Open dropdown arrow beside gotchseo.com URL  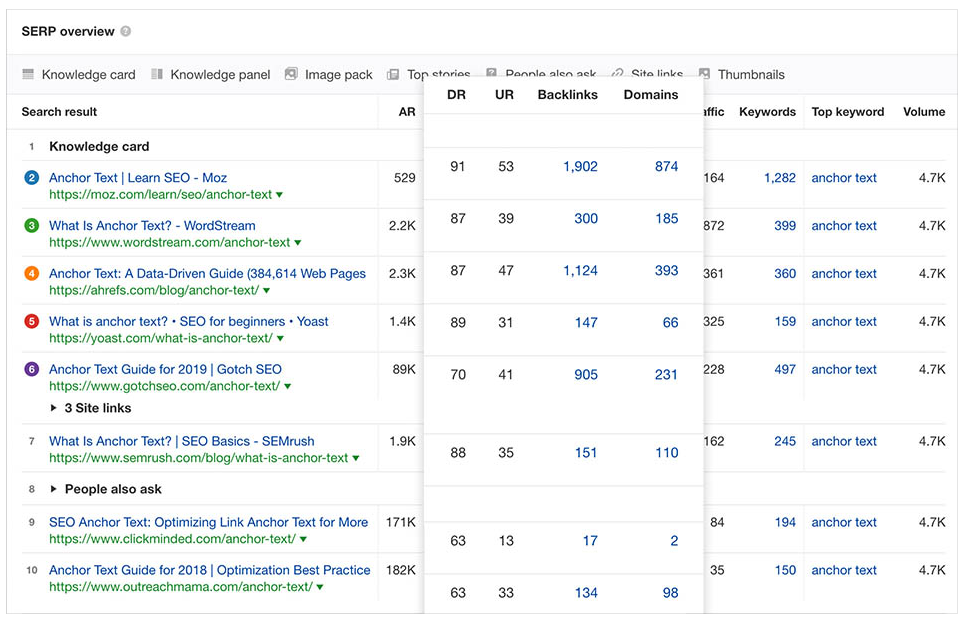tap(288, 386)
